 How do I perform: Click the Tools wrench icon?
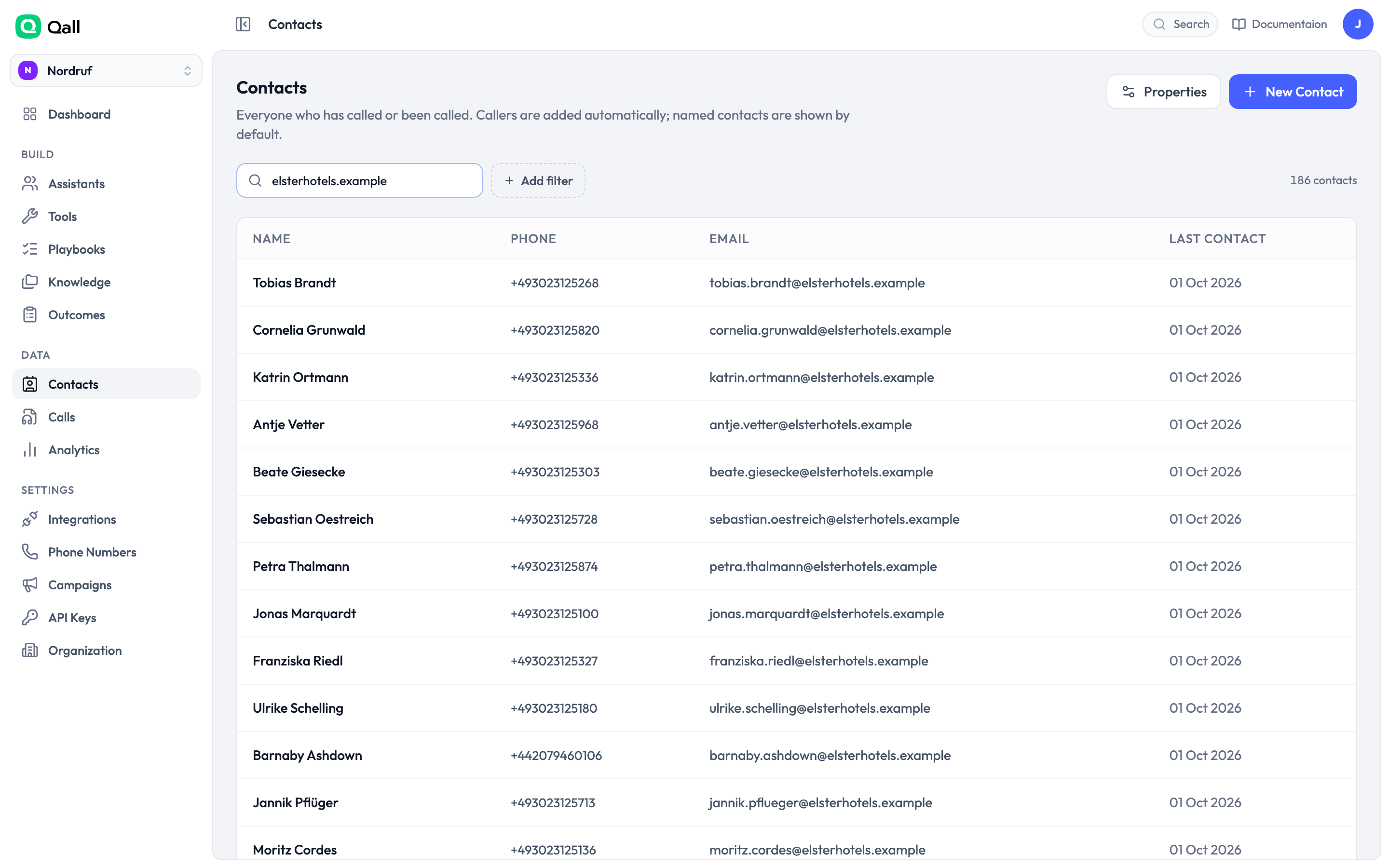(30, 217)
